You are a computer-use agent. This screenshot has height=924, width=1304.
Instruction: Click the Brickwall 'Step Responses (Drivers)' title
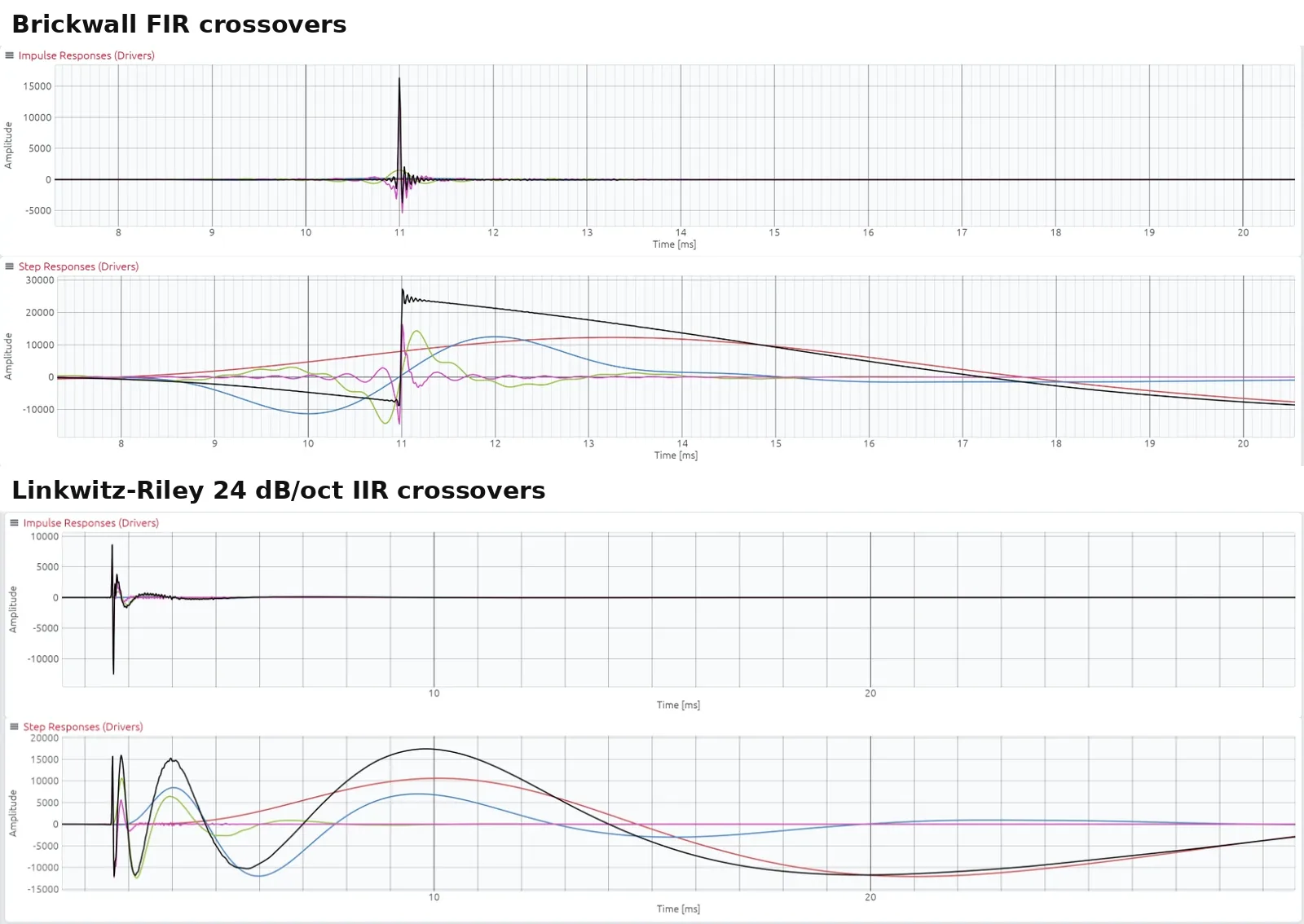tap(78, 266)
